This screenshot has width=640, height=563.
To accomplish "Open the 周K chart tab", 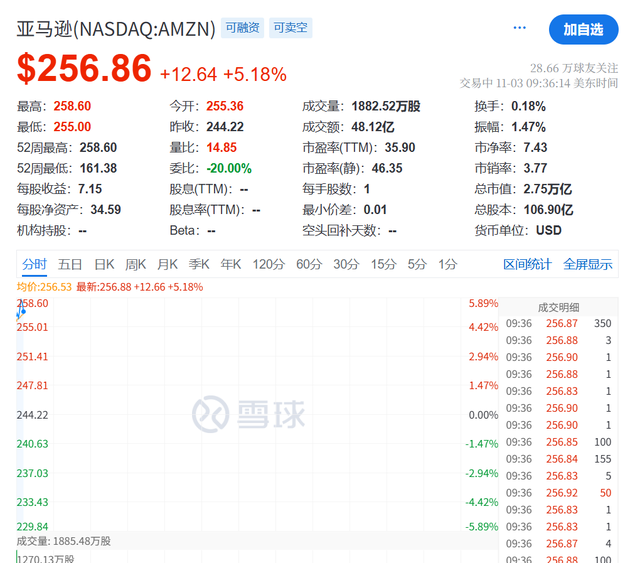I will (x=136, y=264).
